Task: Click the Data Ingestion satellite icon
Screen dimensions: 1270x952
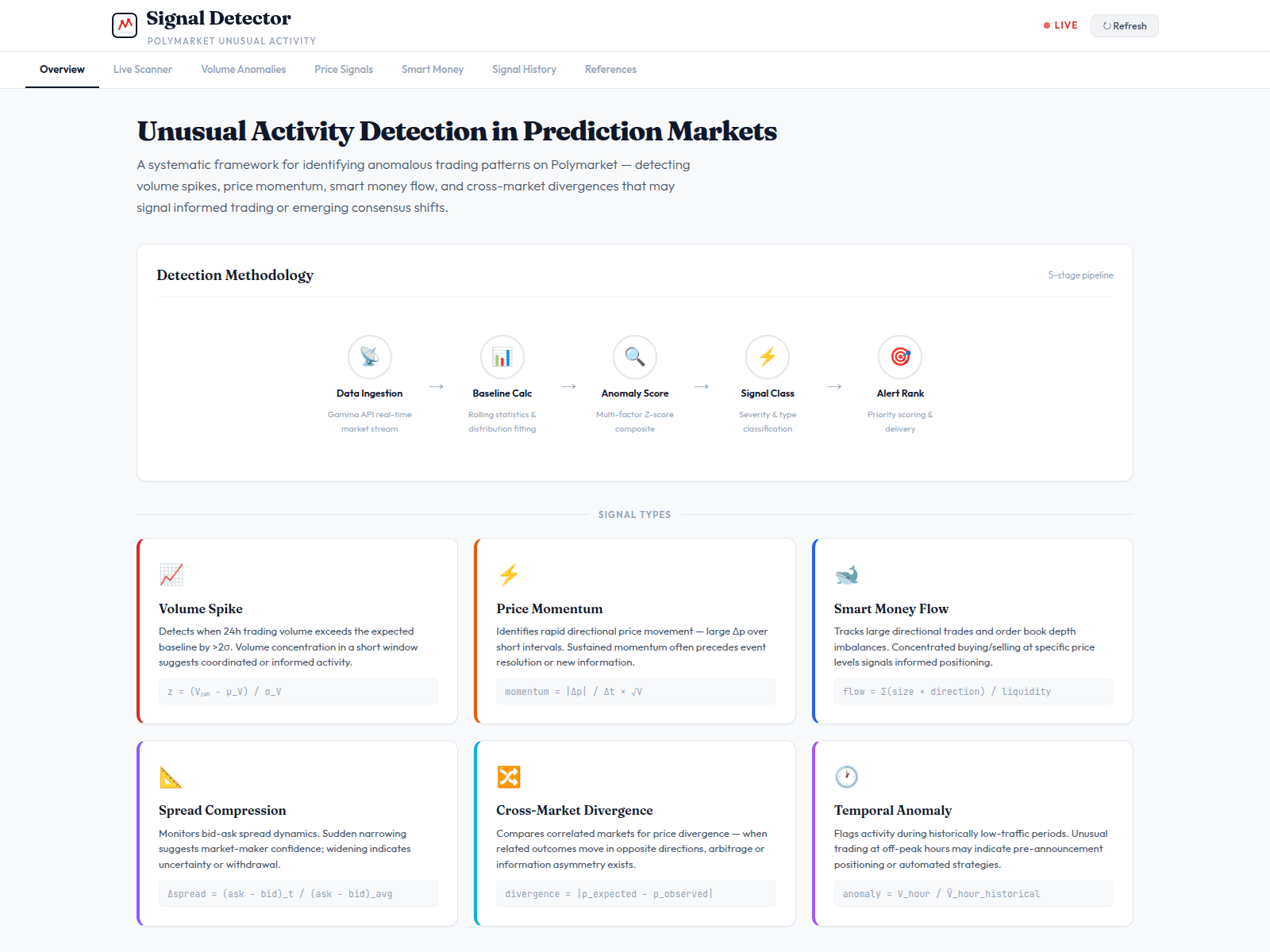Action: pyautogui.click(x=370, y=357)
